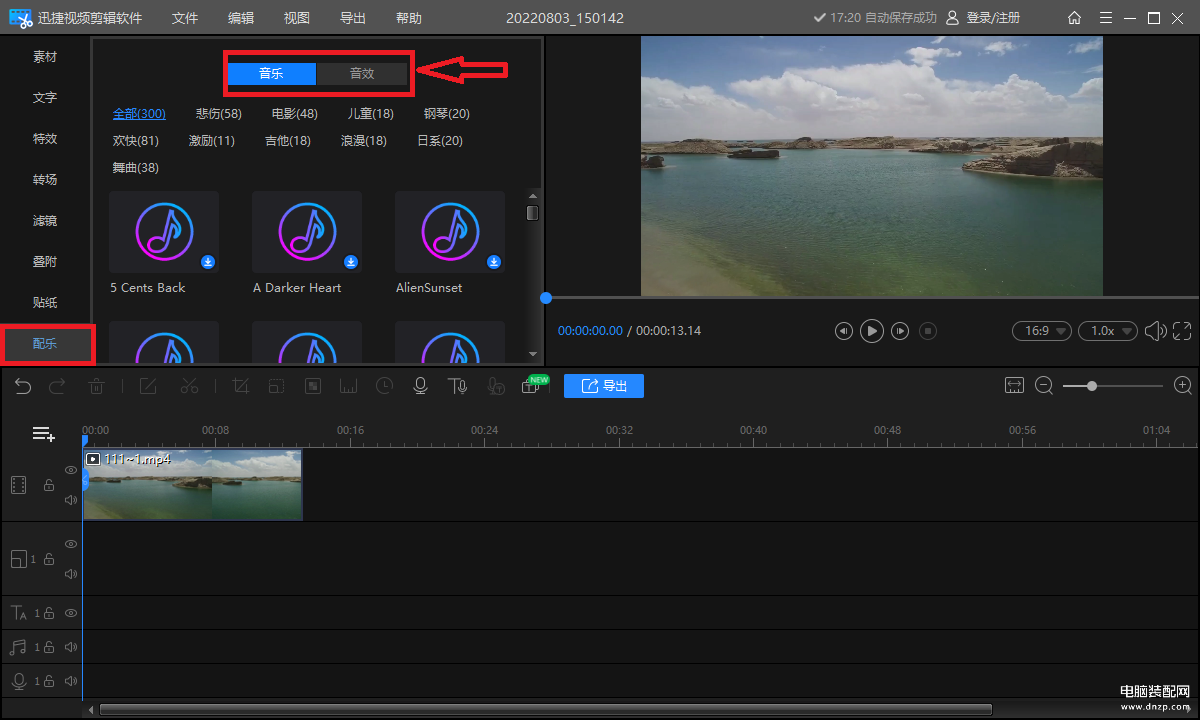Image resolution: width=1200 pixels, height=720 pixels.
Task: Toggle fullscreen preview icon
Action: [1182, 331]
